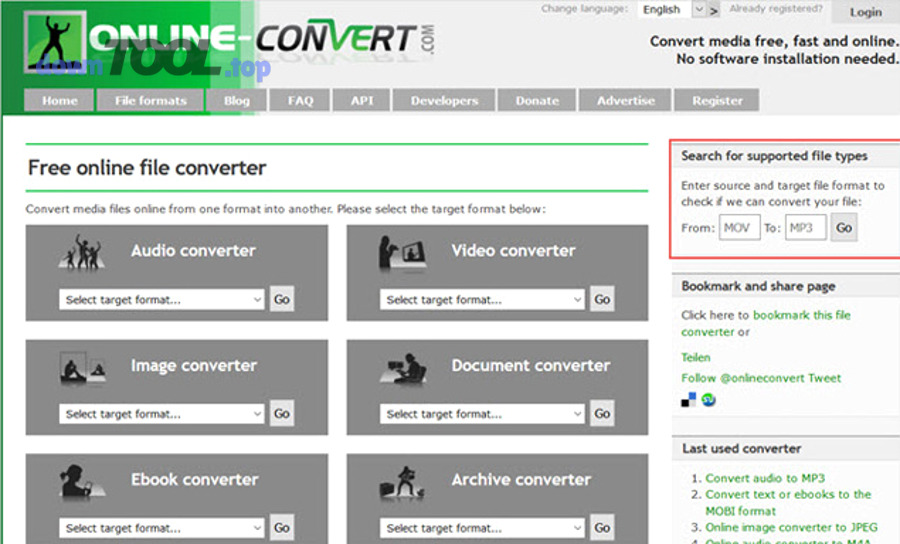This screenshot has width=900, height=544.
Task: Open the Change language dropdown
Action: (x=672, y=10)
